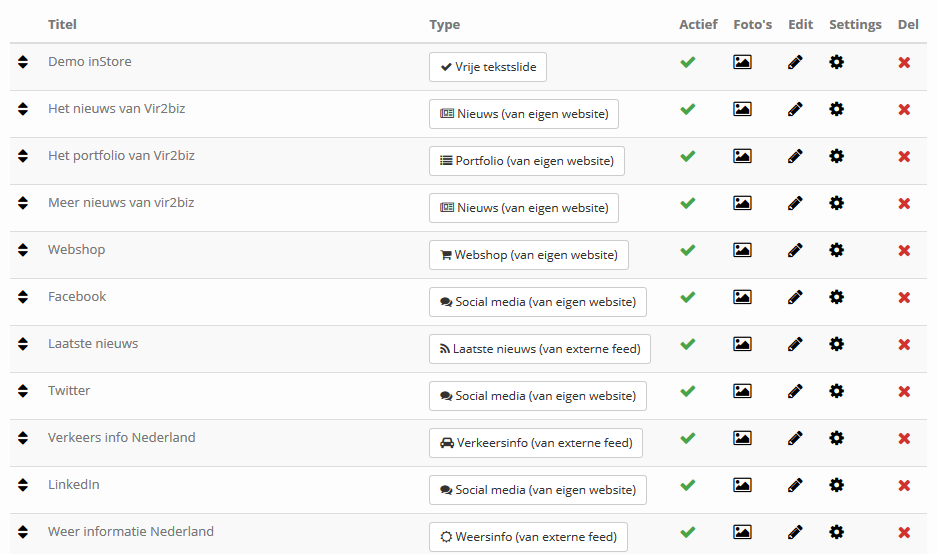Click the Titel column header
Screen dimensions: 938x554
coord(62,25)
